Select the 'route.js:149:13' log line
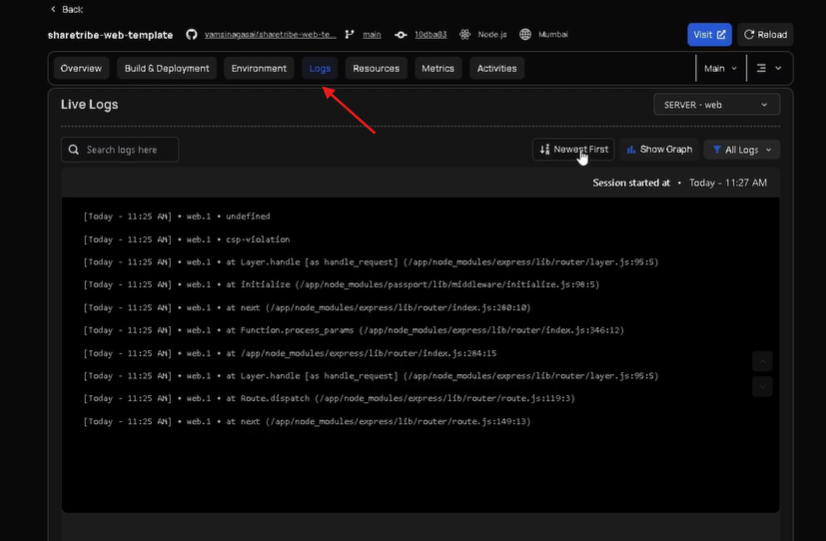 (x=307, y=421)
